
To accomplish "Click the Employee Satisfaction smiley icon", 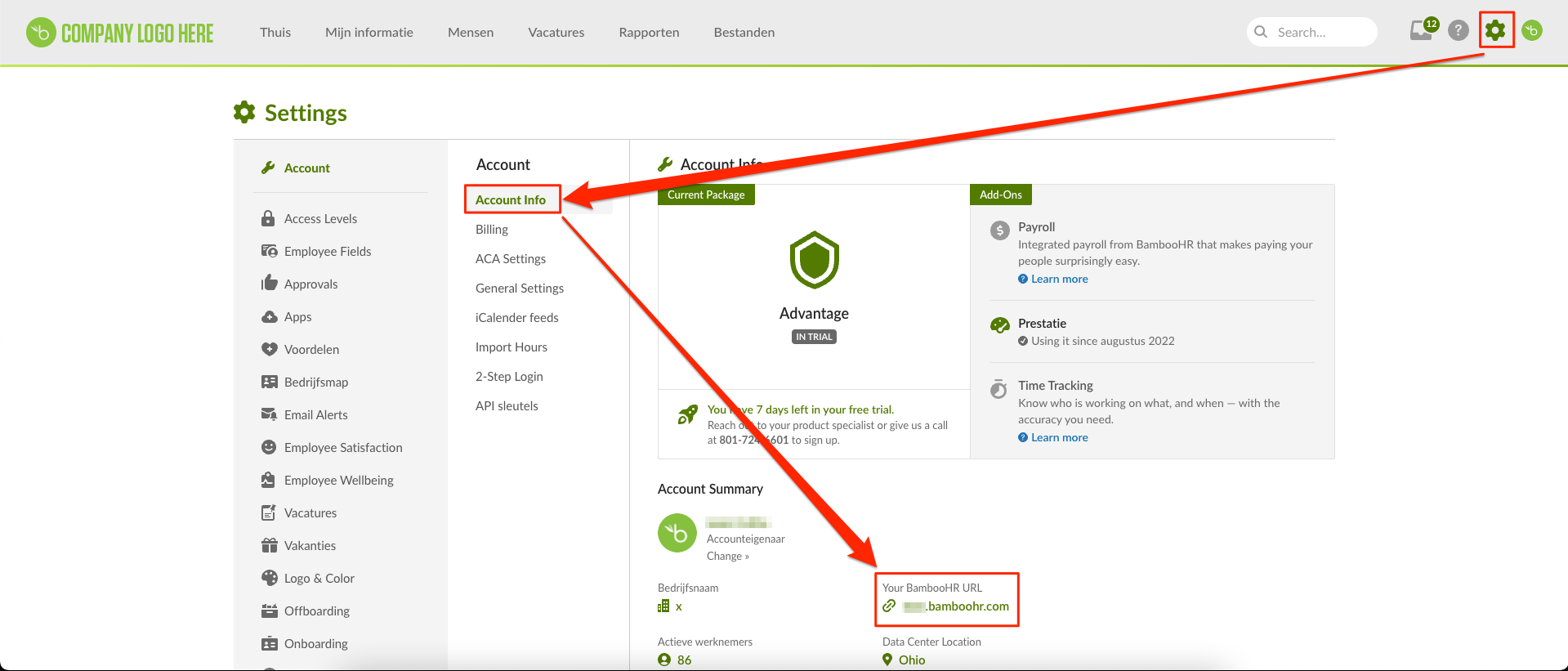I will pos(269,447).
